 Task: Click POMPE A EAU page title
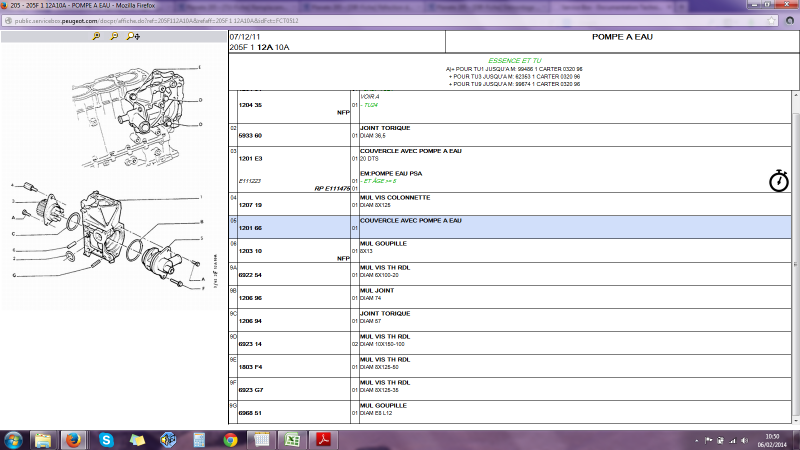click(622, 37)
